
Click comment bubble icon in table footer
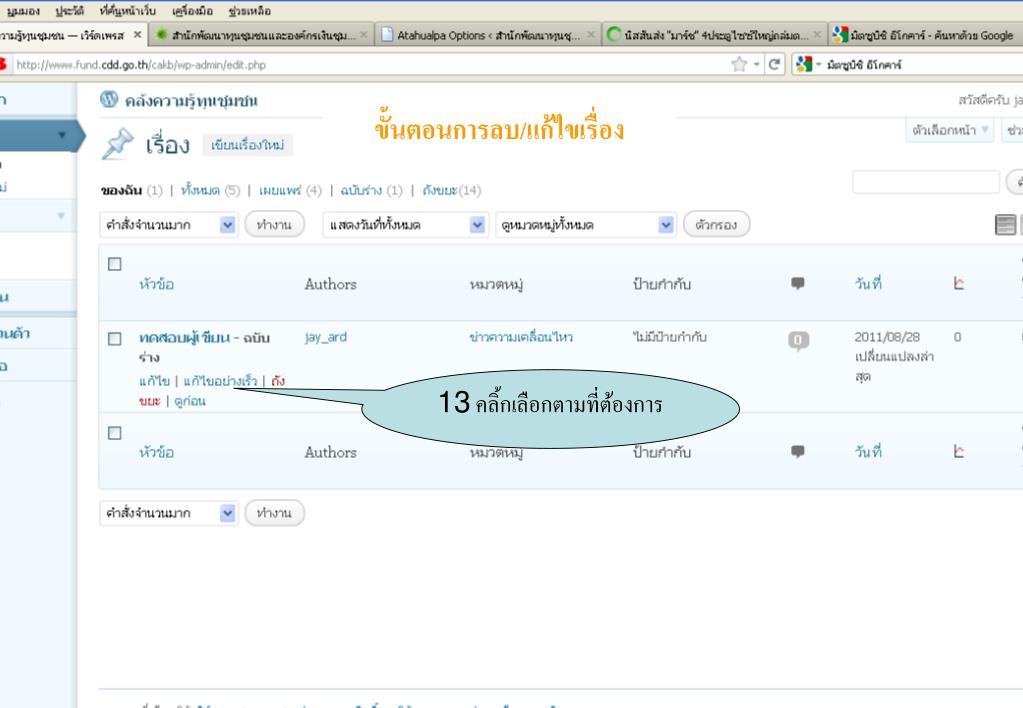[x=797, y=452]
